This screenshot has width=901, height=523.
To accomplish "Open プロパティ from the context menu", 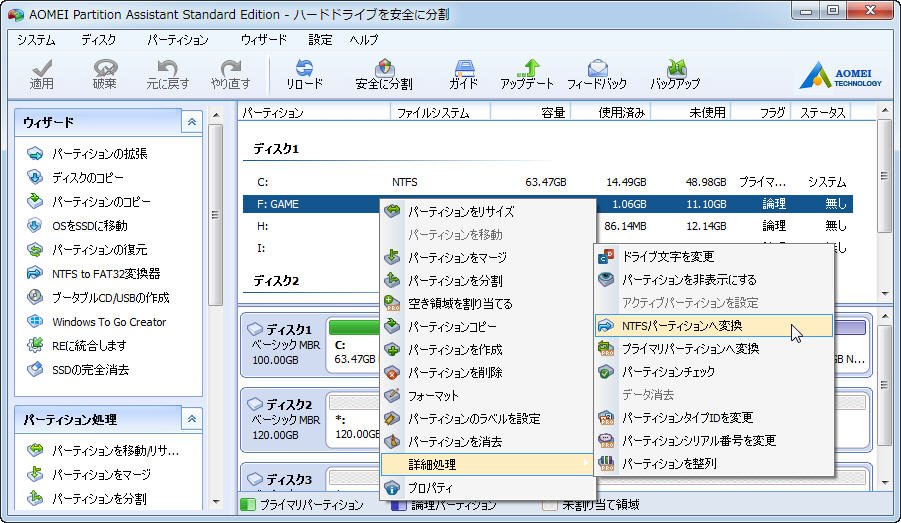I will click(488, 487).
